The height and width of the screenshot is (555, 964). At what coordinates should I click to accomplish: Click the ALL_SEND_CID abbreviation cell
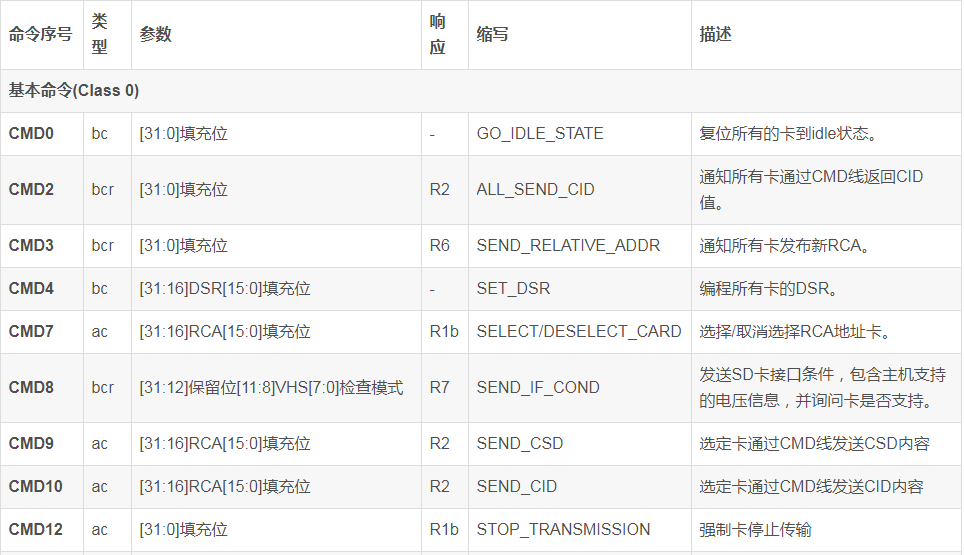coord(535,189)
